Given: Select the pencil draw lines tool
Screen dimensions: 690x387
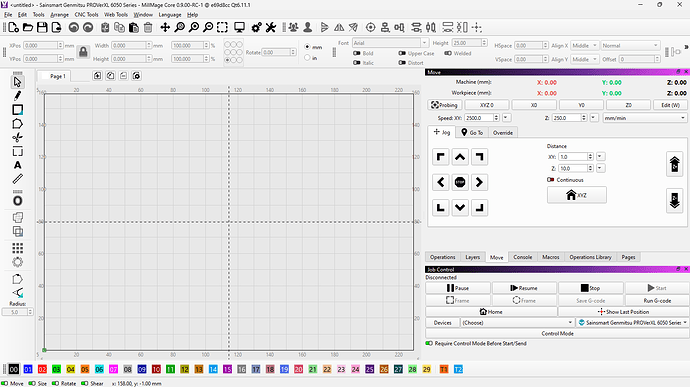Looking at the screenshot, I should click(x=17, y=96).
